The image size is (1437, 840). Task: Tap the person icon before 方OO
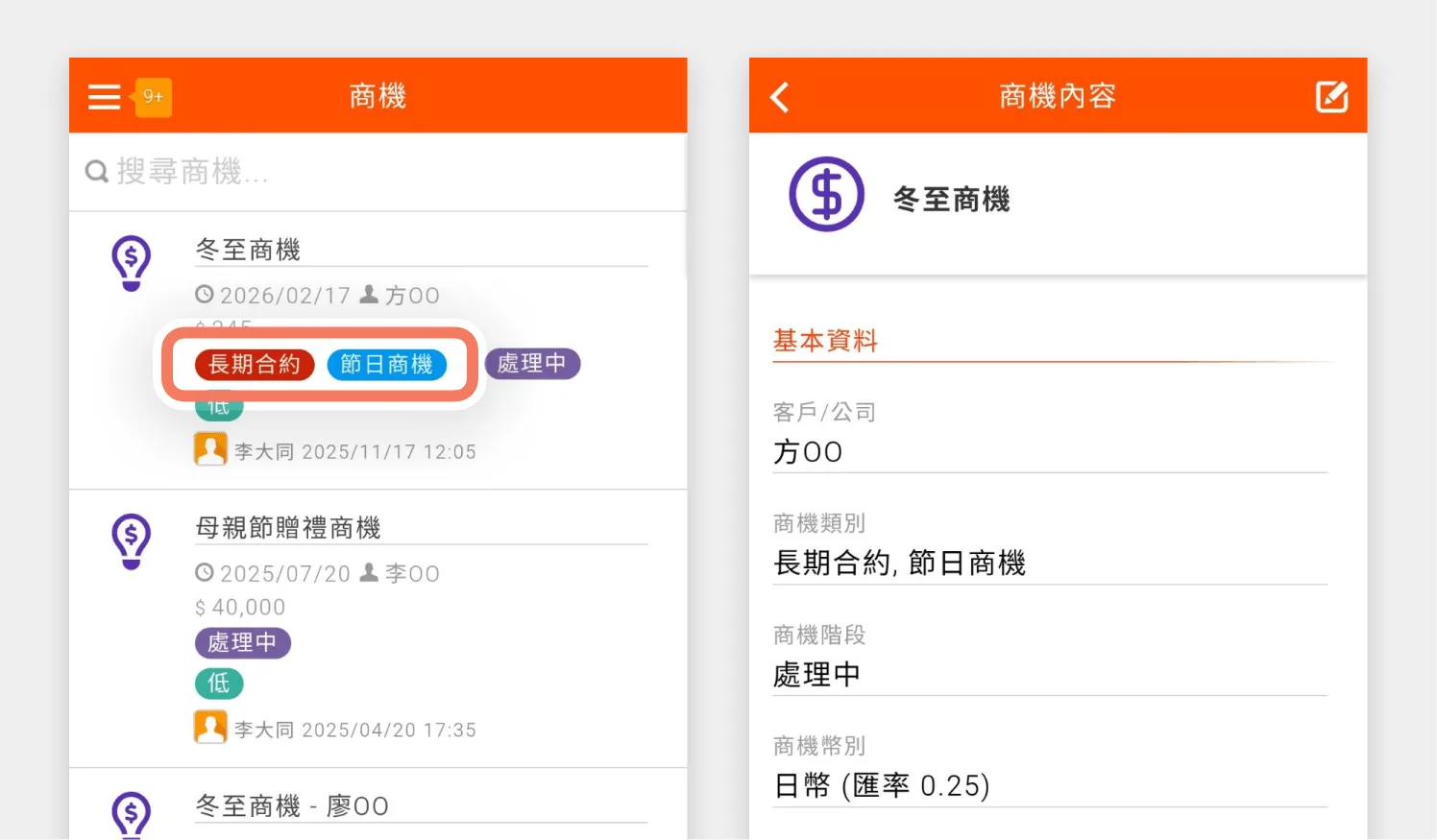tap(369, 295)
